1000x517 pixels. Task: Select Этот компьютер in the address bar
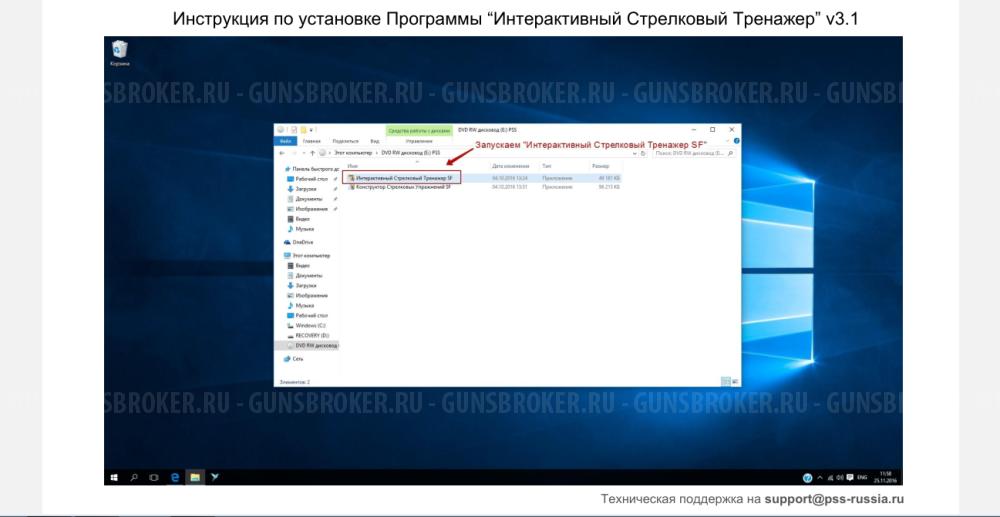353,153
